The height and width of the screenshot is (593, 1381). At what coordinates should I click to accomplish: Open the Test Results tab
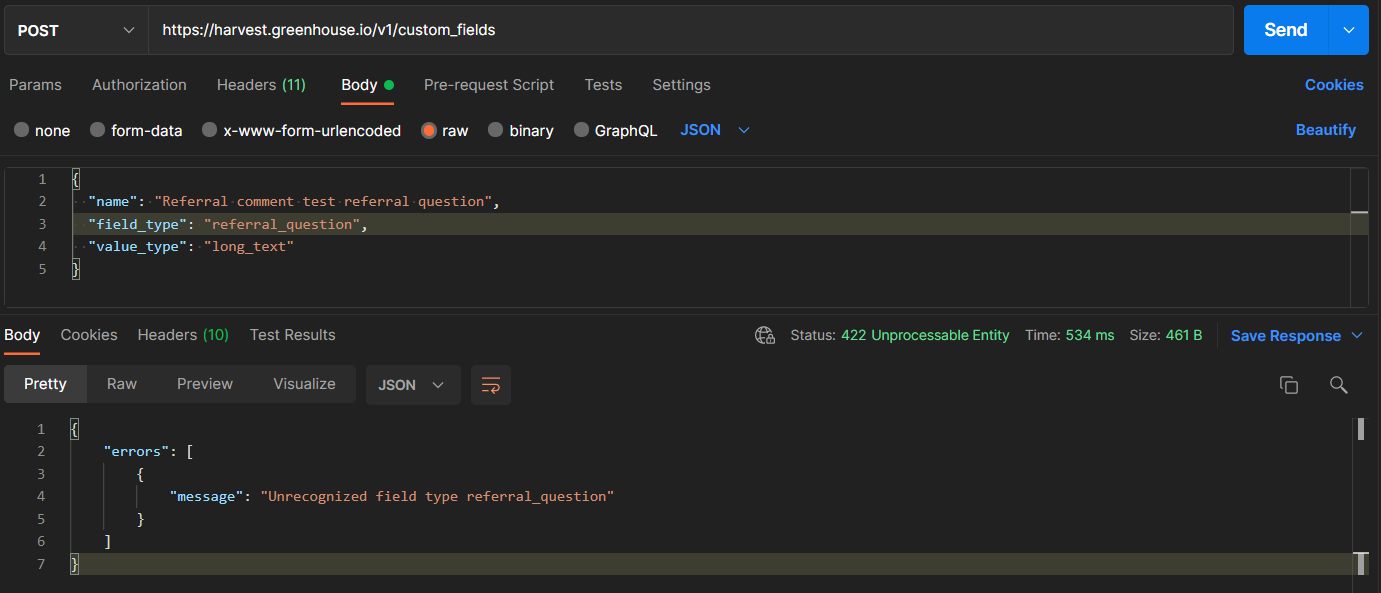[292, 335]
